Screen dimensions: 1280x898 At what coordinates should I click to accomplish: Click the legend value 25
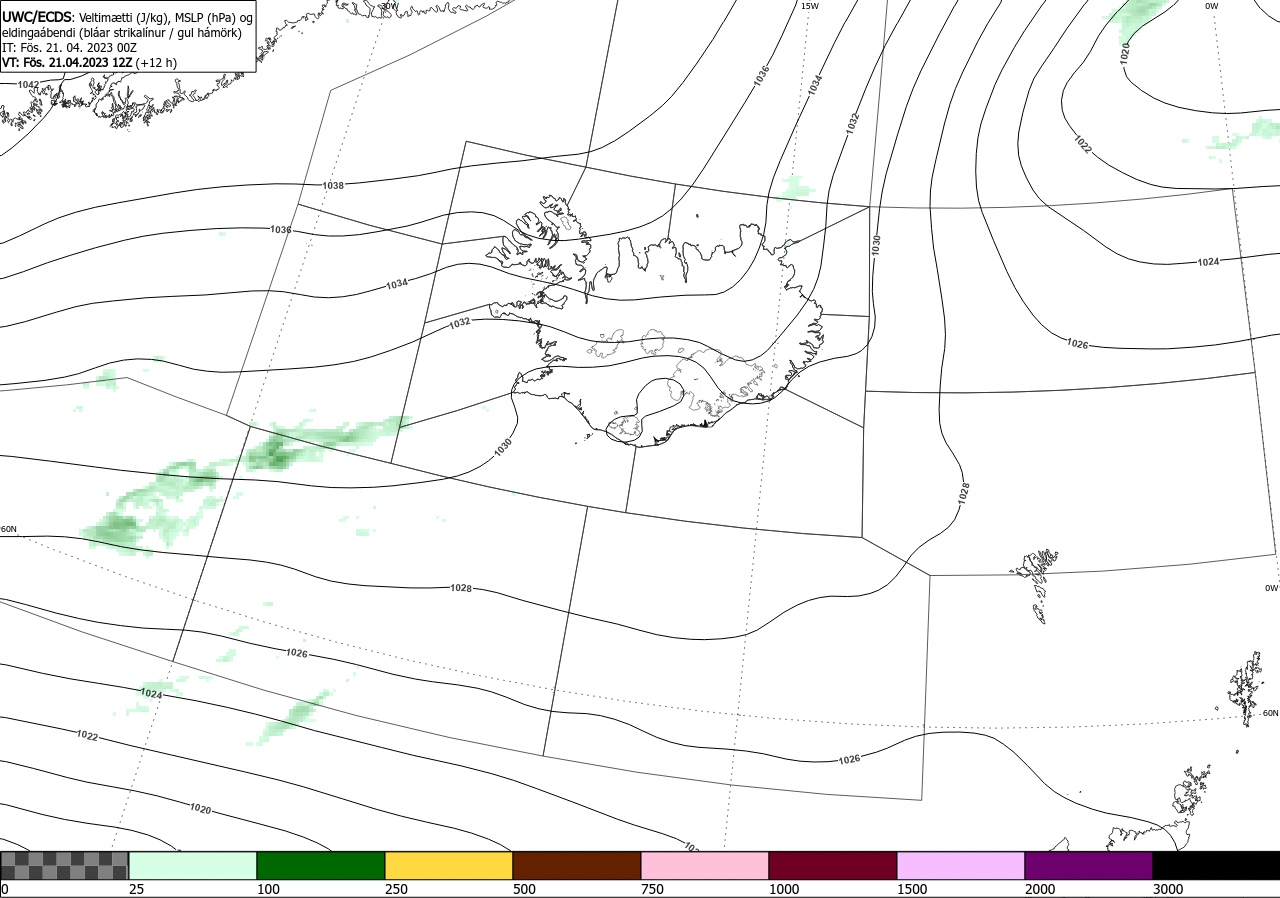point(136,889)
